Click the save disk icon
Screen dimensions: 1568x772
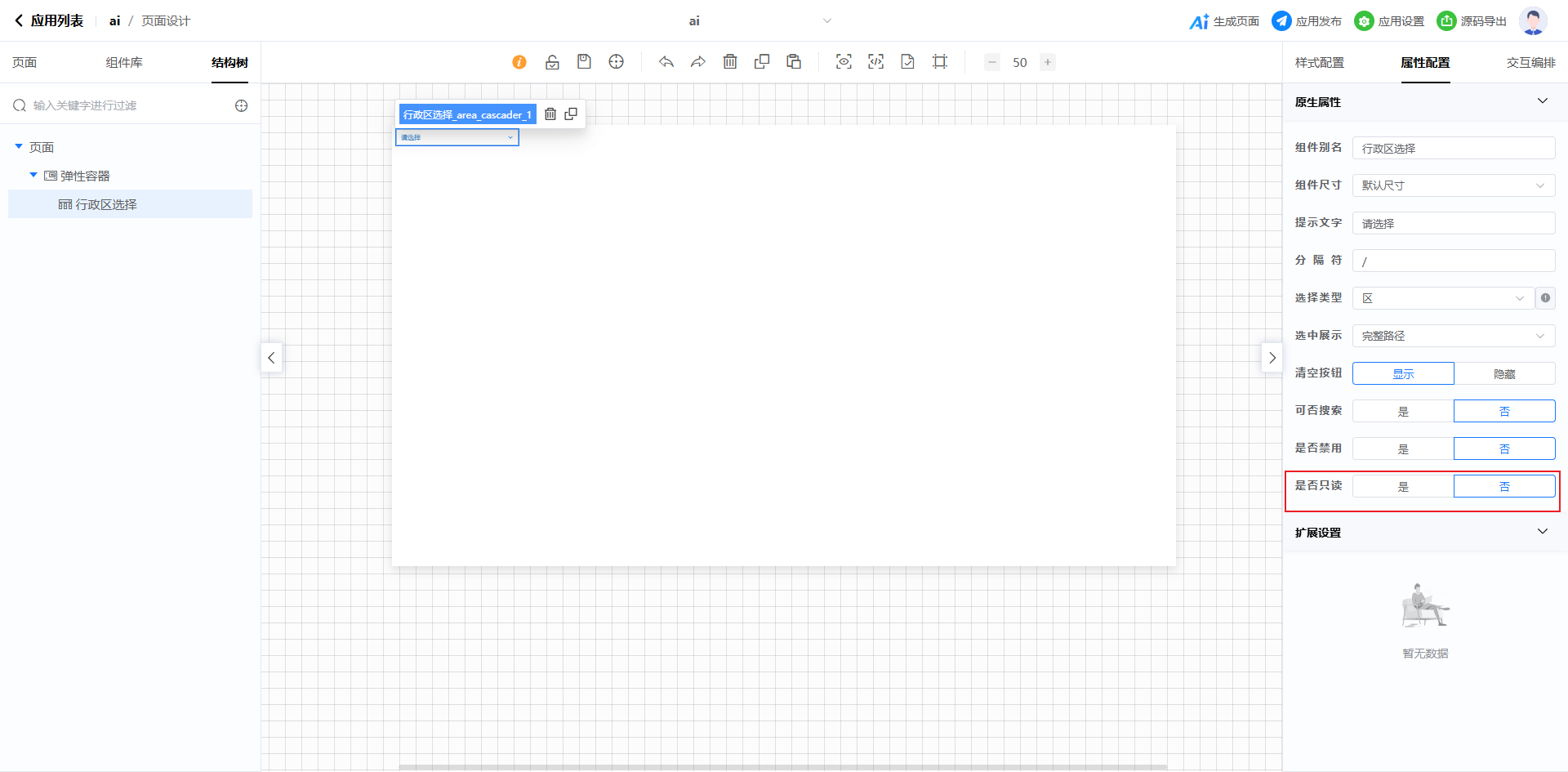tap(584, 62)
